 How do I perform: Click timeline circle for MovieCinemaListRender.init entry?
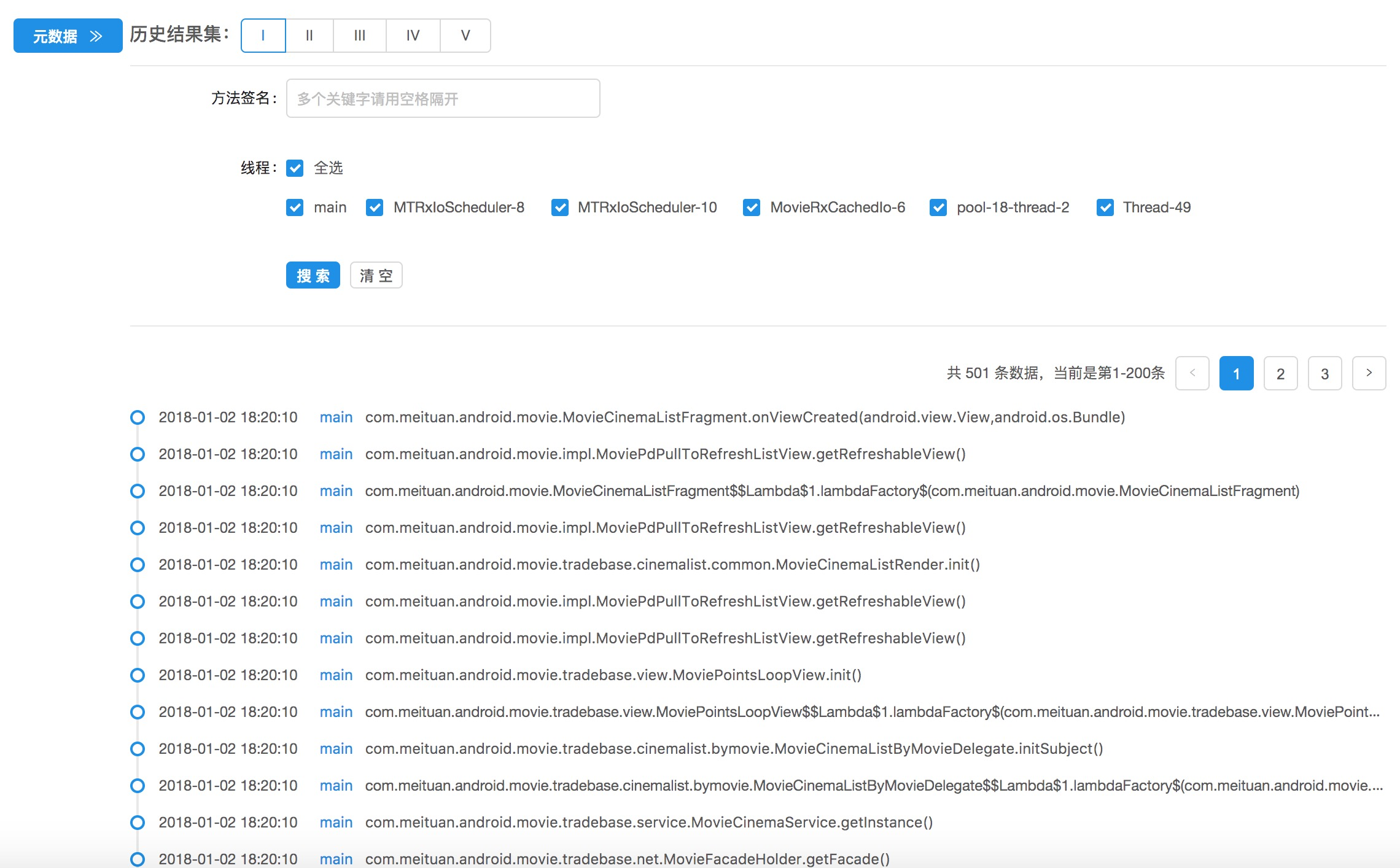pos(138,565)
